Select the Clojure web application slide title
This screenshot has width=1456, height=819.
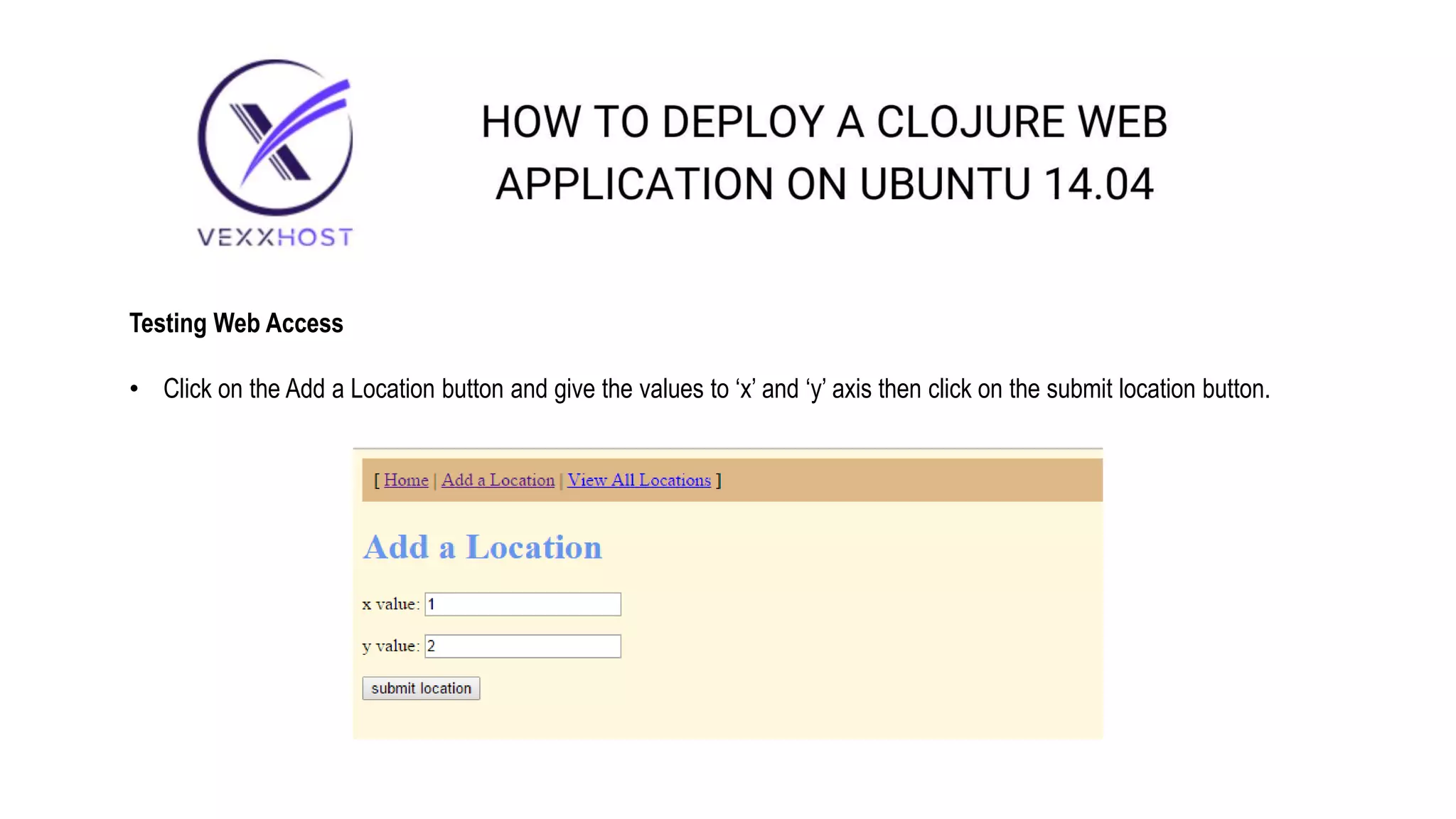[x=824, y=153]
